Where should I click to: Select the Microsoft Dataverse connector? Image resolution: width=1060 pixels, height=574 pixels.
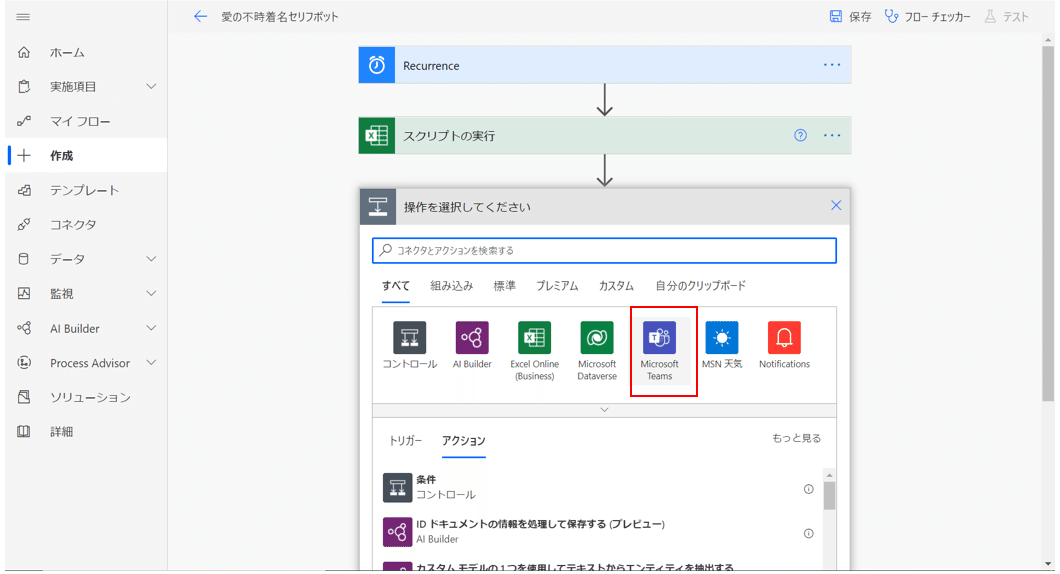(x=597, y=339)
